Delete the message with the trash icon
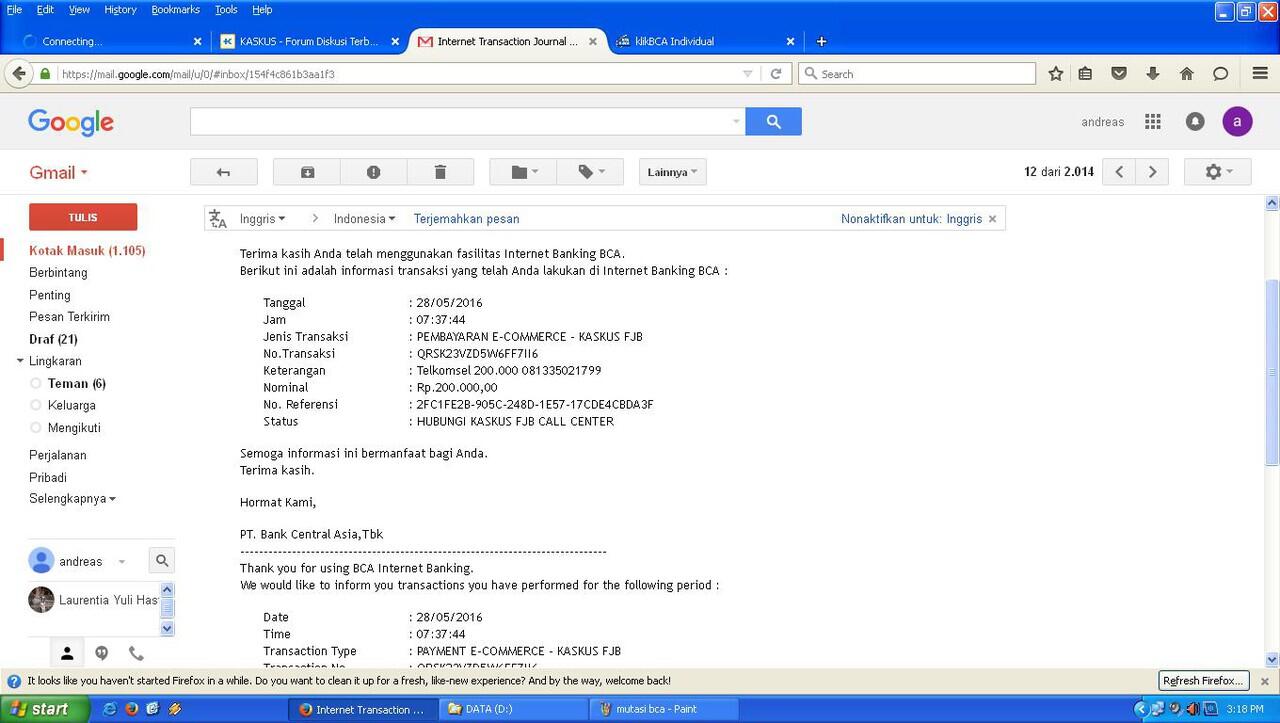1280x723 pixels. pos(440,172)
